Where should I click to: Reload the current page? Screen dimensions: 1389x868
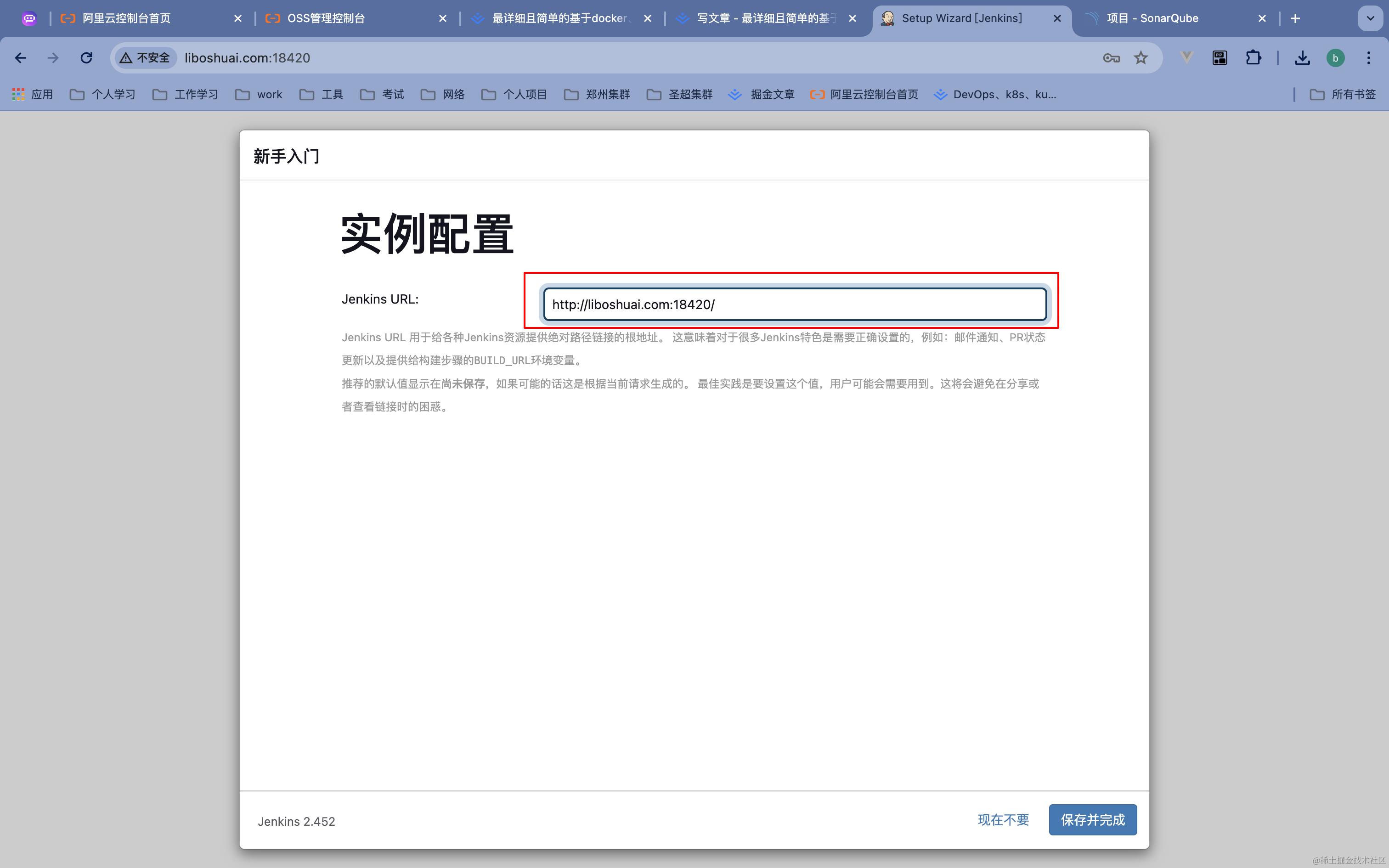86,58
